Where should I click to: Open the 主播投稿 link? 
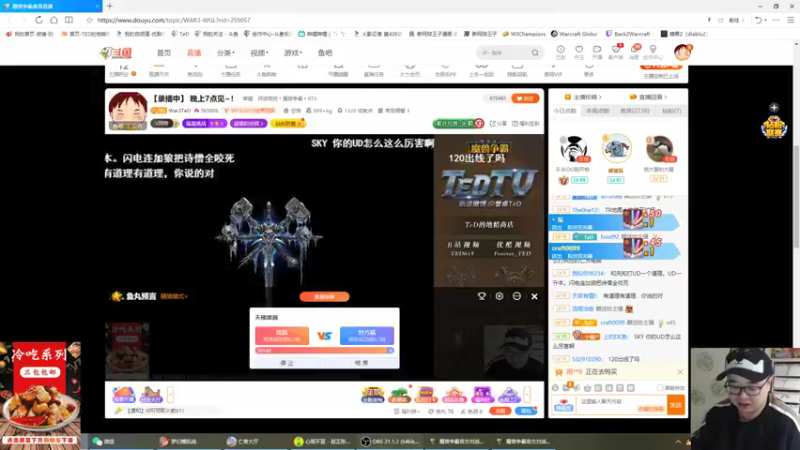tap(583, 97)
